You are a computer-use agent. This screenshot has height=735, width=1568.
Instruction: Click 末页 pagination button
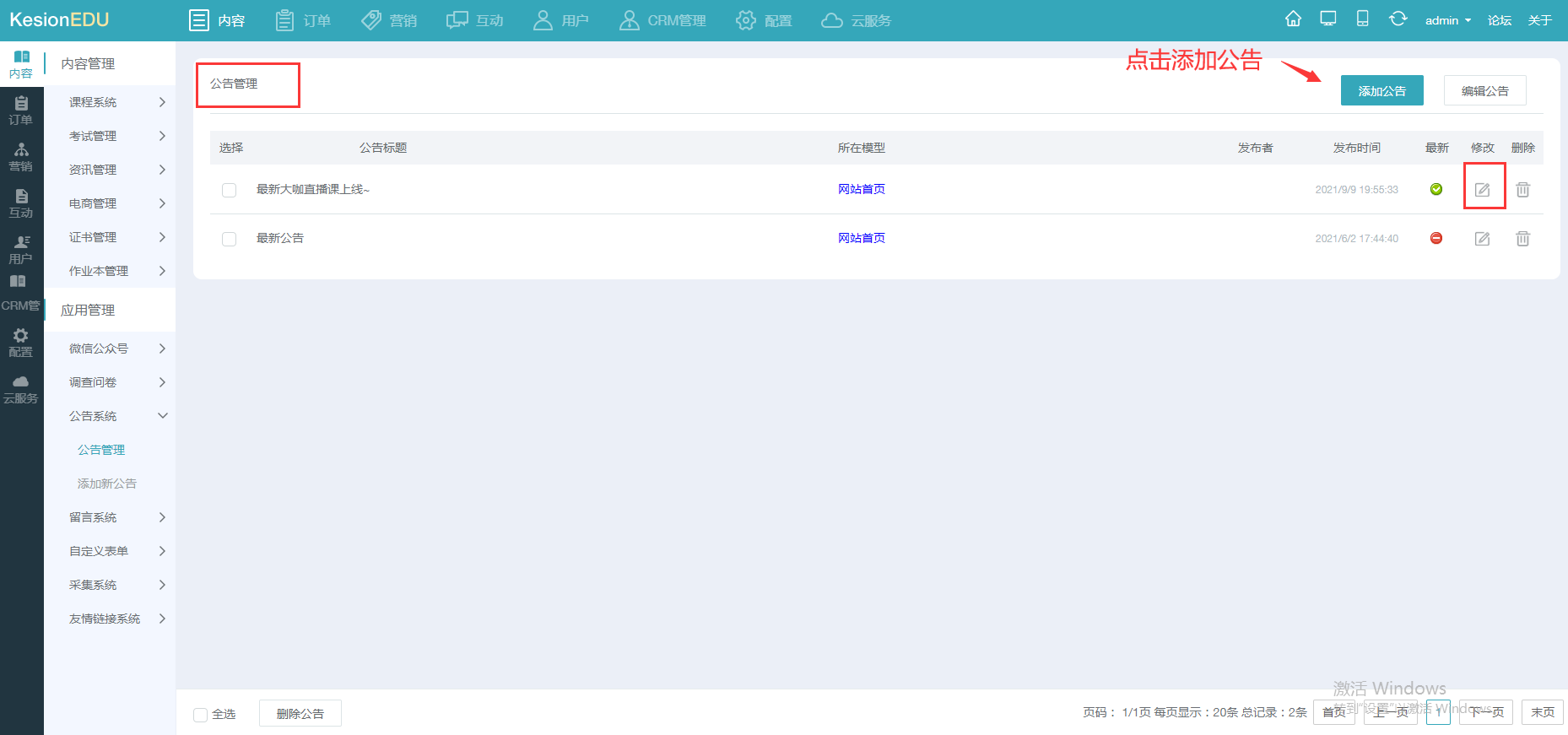(x=1543, y=712)
